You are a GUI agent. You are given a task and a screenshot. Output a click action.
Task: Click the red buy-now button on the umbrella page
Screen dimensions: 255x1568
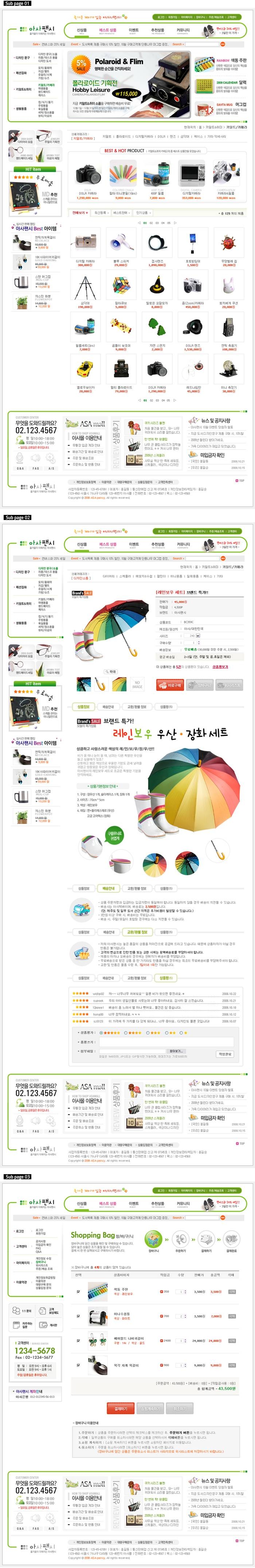pos(170,685)
